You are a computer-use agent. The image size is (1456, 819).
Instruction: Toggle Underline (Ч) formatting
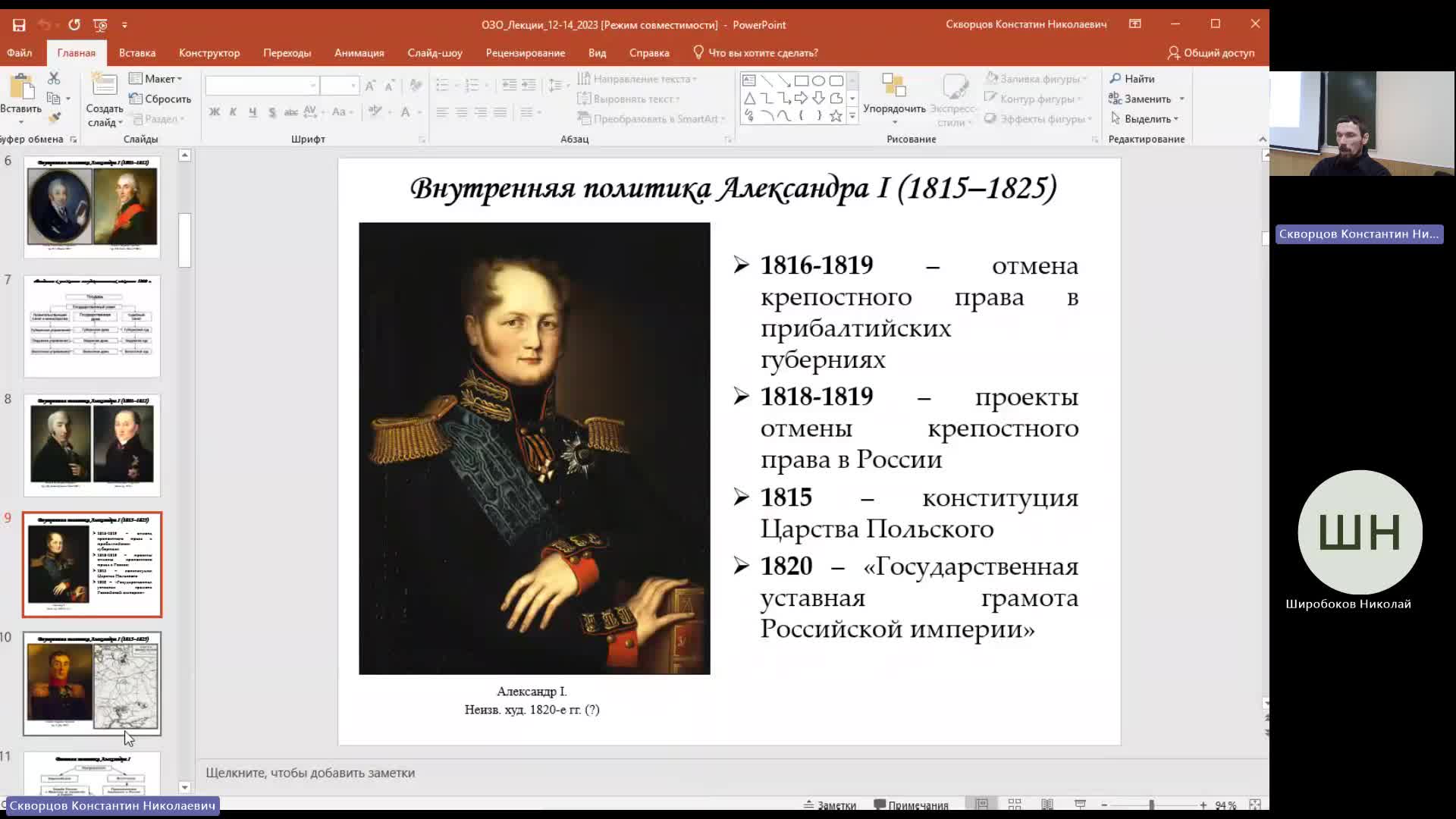[252, 112]
